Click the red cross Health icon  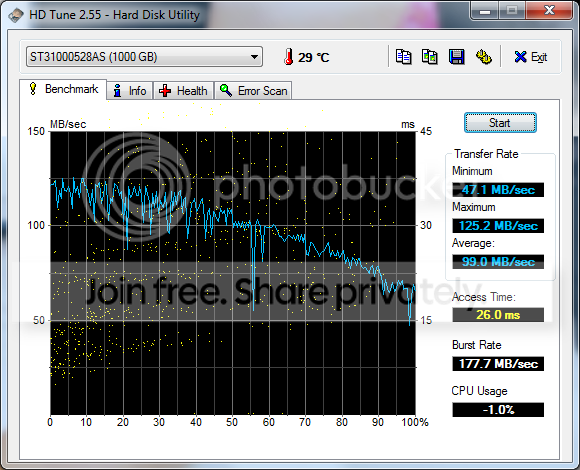(x=165, y=91)
